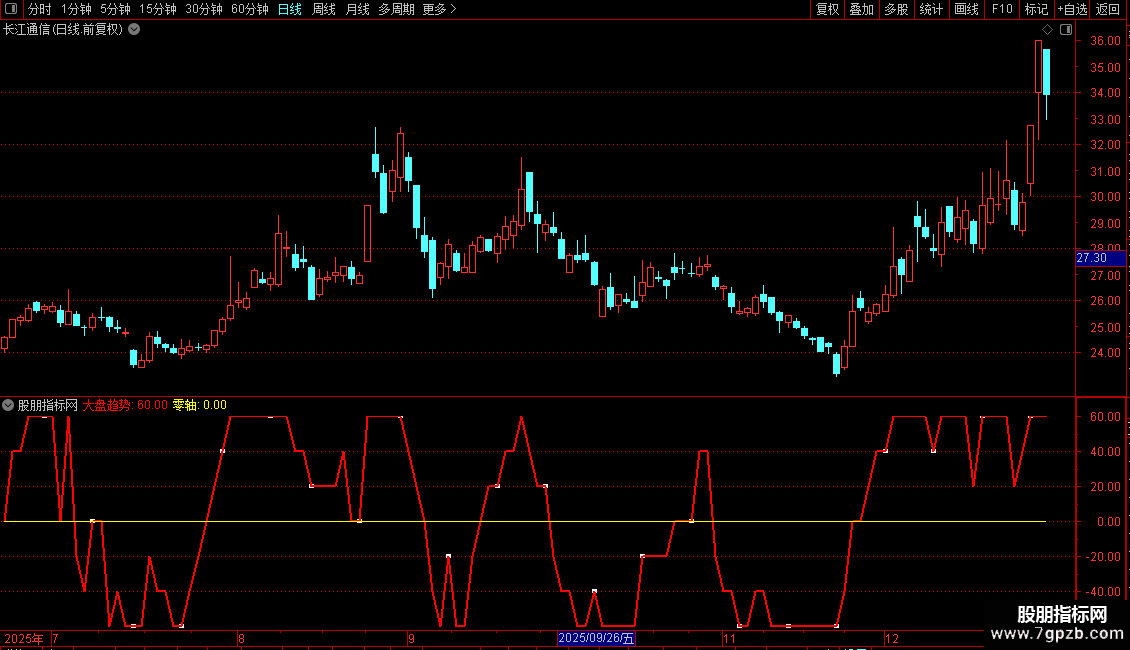Select the 1分钟 period tab
The height and width of the screenshot is (650, 1130).
pos(76,9)
